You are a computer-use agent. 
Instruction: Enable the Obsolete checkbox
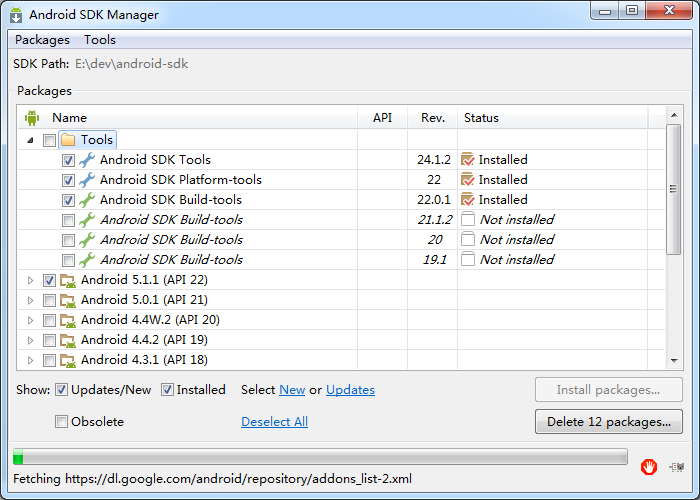(61, 421)
